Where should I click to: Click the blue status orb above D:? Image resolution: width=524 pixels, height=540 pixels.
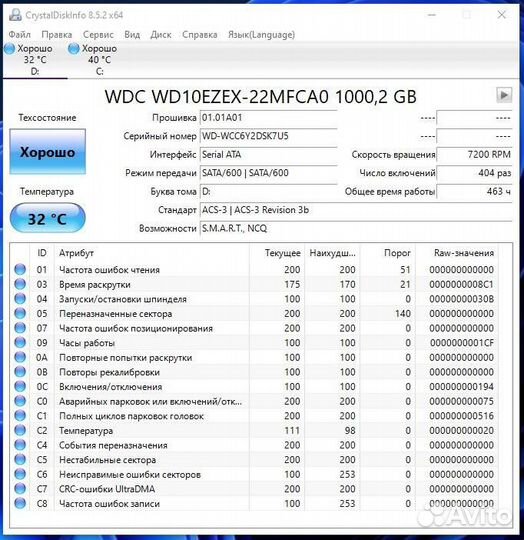10,49
